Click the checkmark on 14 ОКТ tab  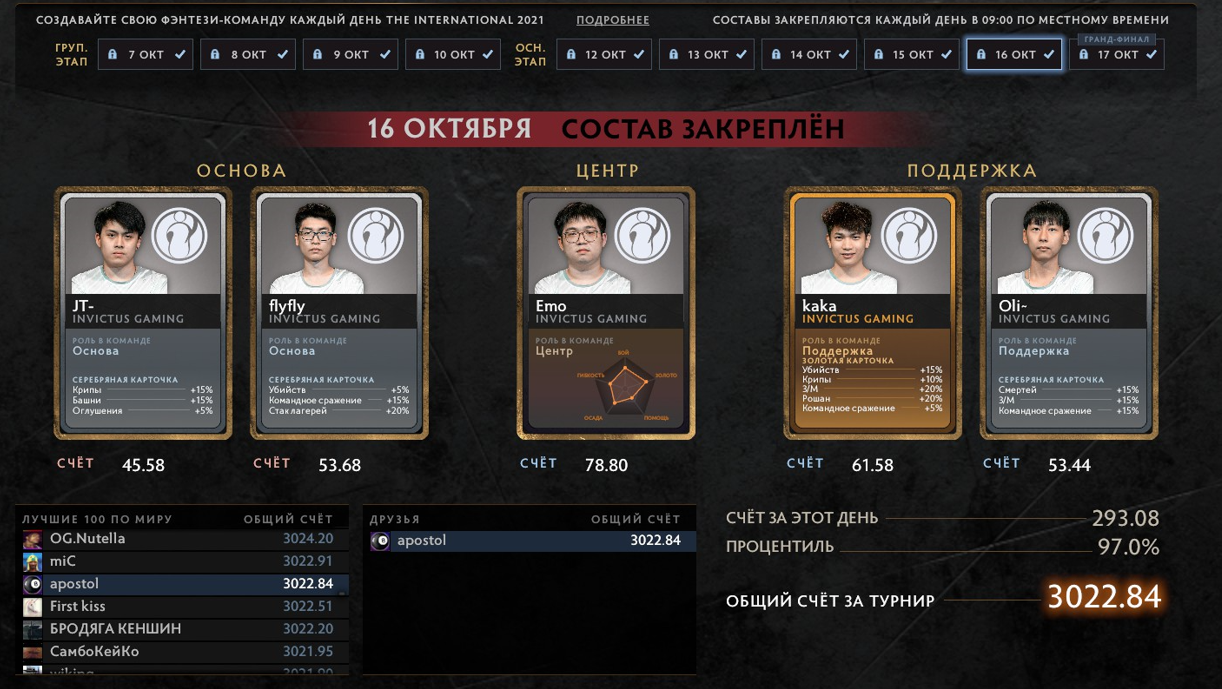pos(844,55)
